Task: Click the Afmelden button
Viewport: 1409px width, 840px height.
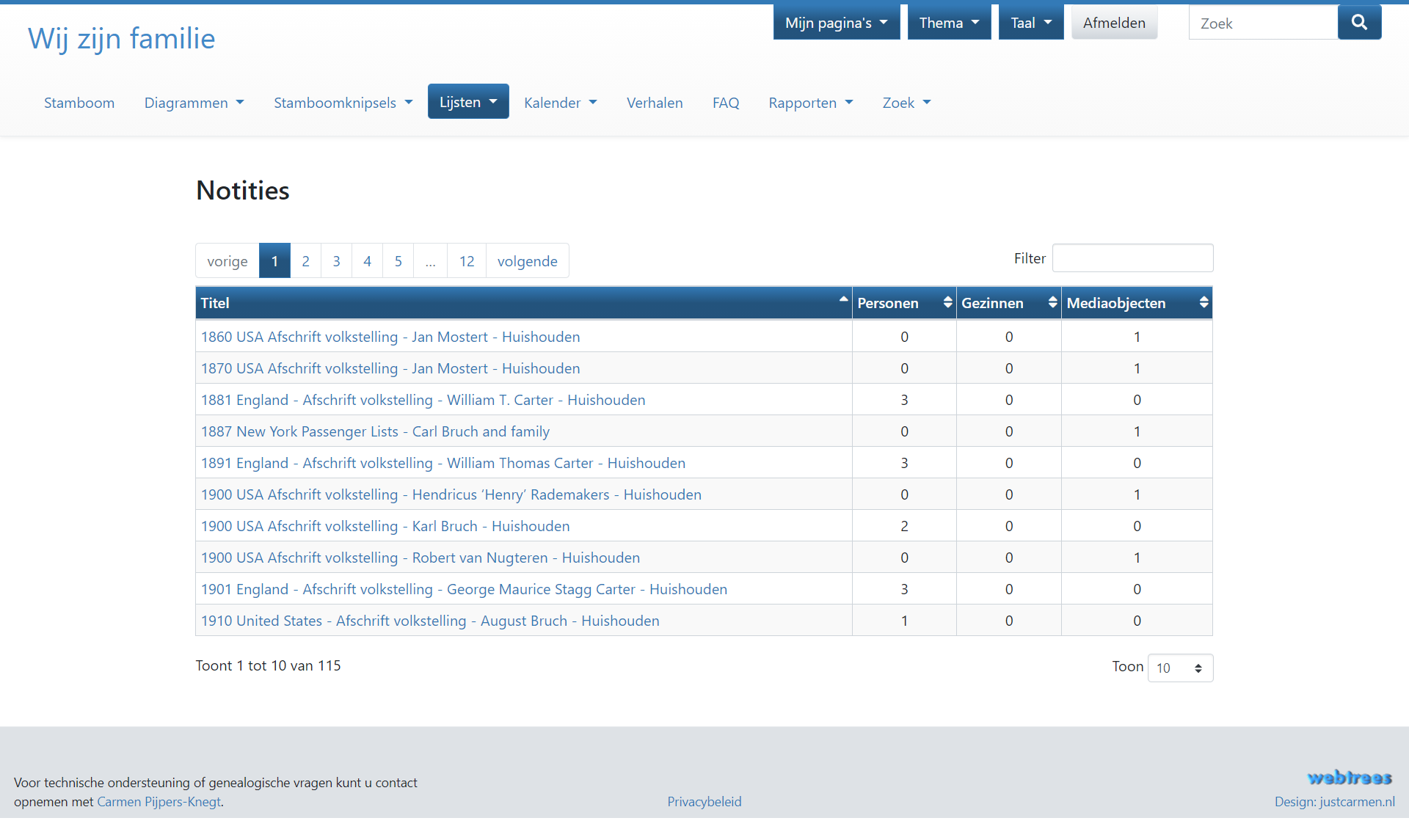Action: point(1114,23)
